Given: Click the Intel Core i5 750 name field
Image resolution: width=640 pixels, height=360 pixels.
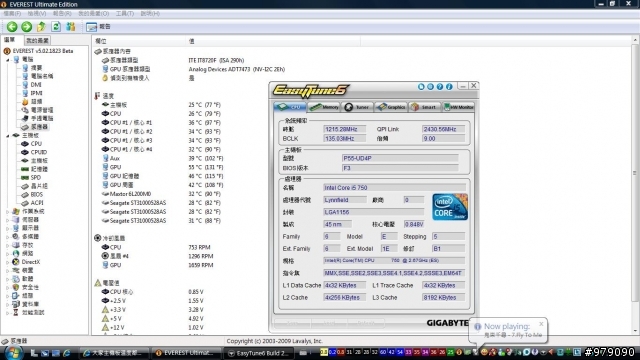Looking at the screenshot, I should tap(394, 188).
